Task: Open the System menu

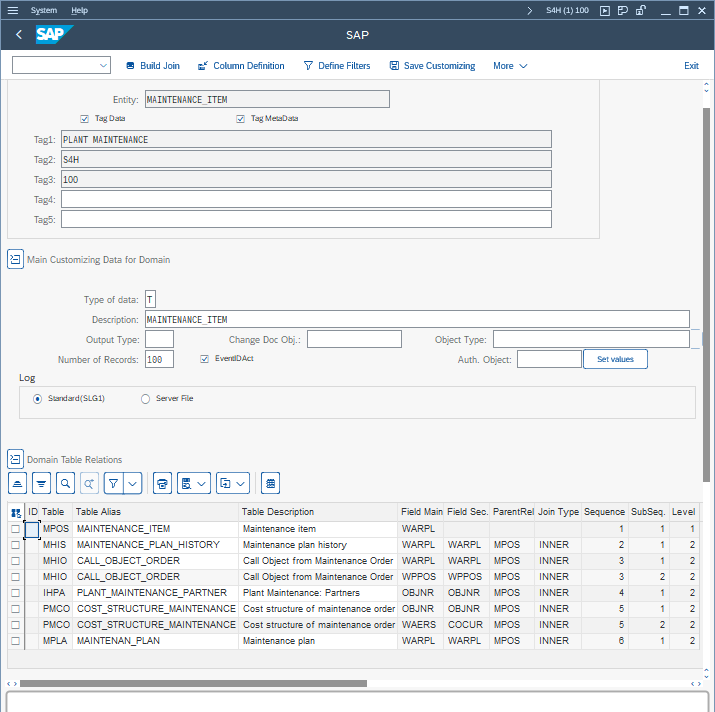Action: click(44, 10)
